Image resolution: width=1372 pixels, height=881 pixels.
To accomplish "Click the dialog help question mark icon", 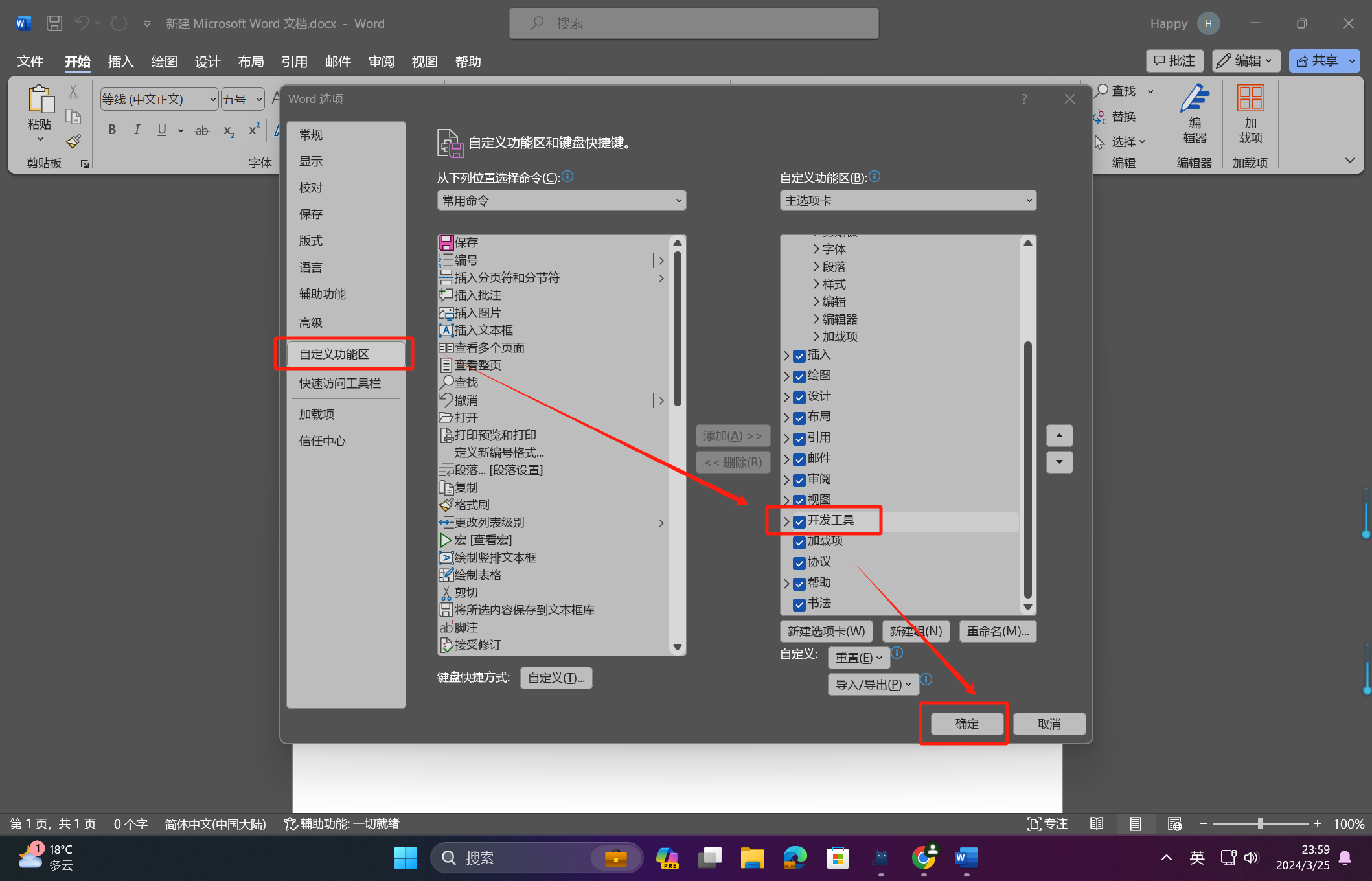I will click(1024, 99).
